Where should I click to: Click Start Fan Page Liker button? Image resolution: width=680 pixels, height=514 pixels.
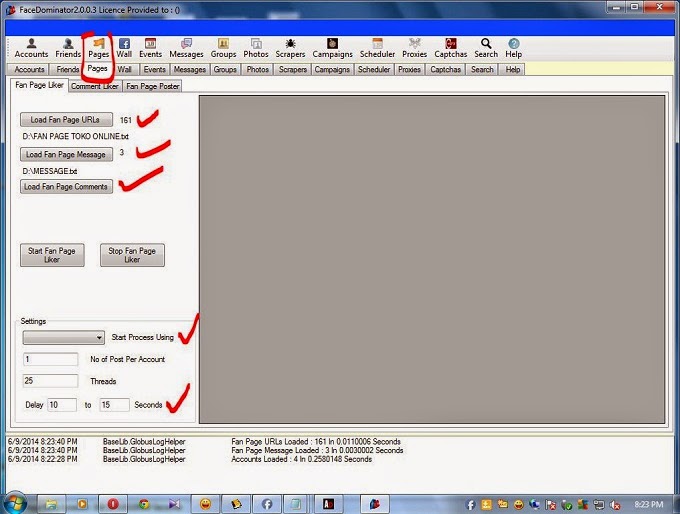tap(52, 255)
